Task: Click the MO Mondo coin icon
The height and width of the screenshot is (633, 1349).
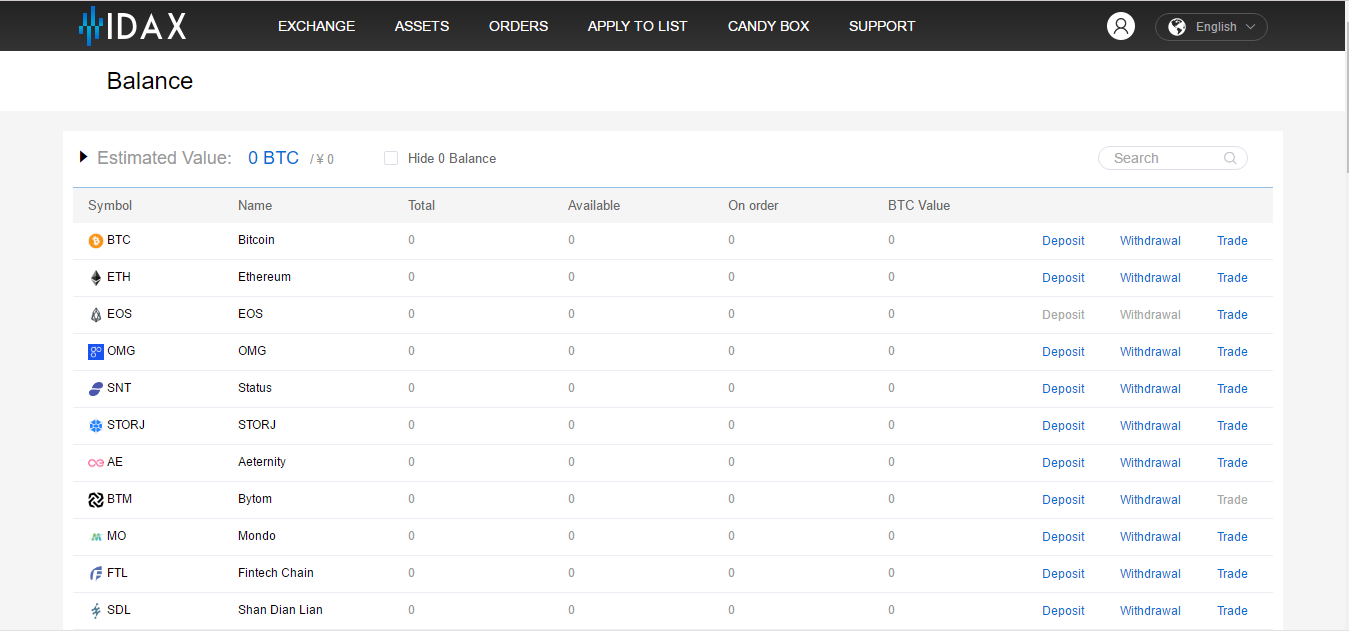Action: 96,537
